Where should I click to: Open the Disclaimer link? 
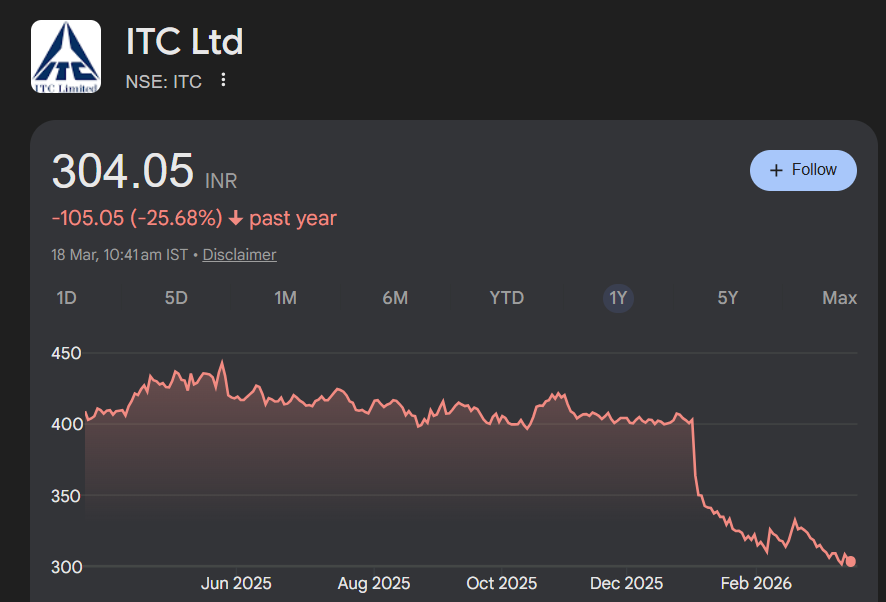pos(240,255)
